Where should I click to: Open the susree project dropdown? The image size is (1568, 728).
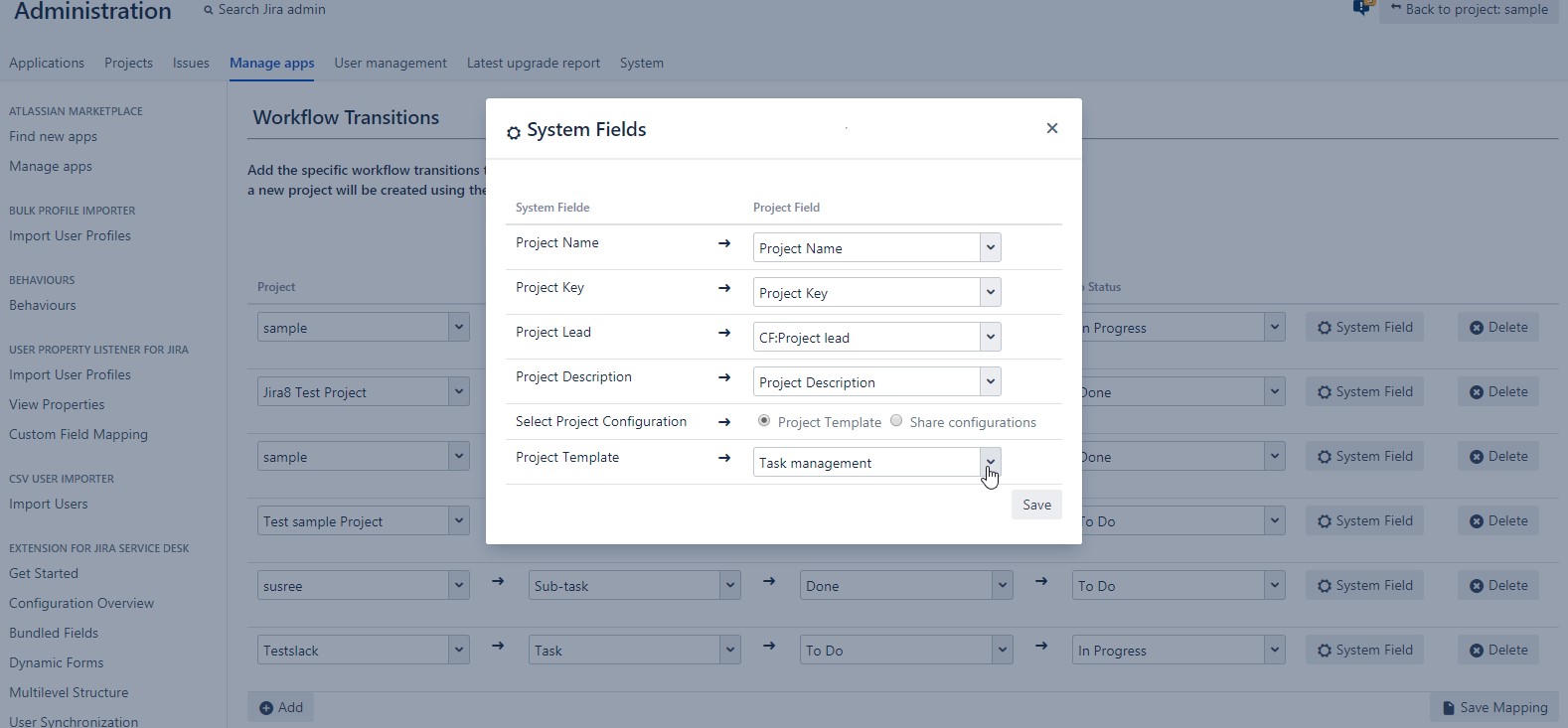click(x=364, y=585)
